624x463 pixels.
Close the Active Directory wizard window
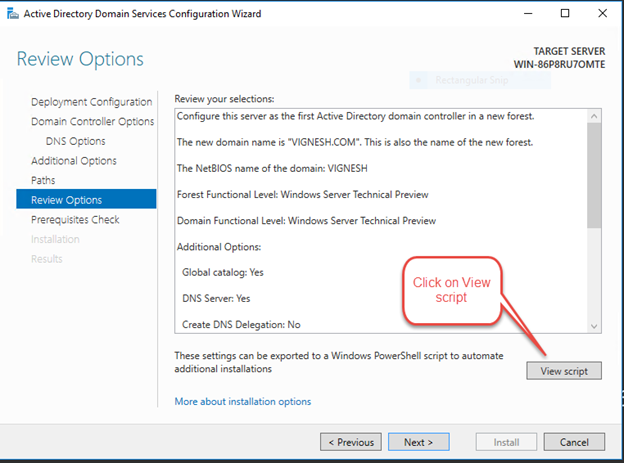click(x=604, y=14)
